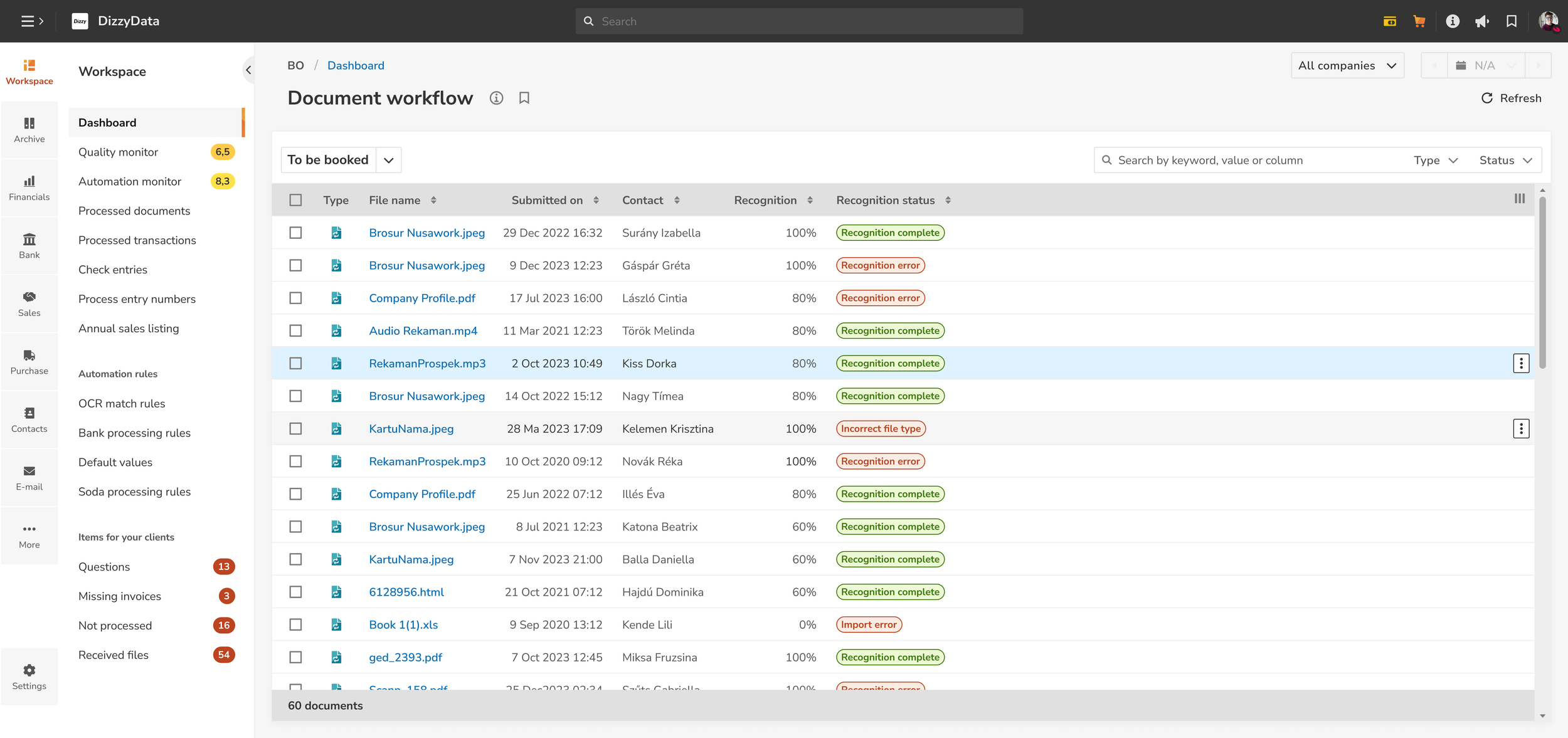Expand the All companies dropdown
Image resolution: width=1568 pixels, height=738 pixels.
tap(1347, 65)
